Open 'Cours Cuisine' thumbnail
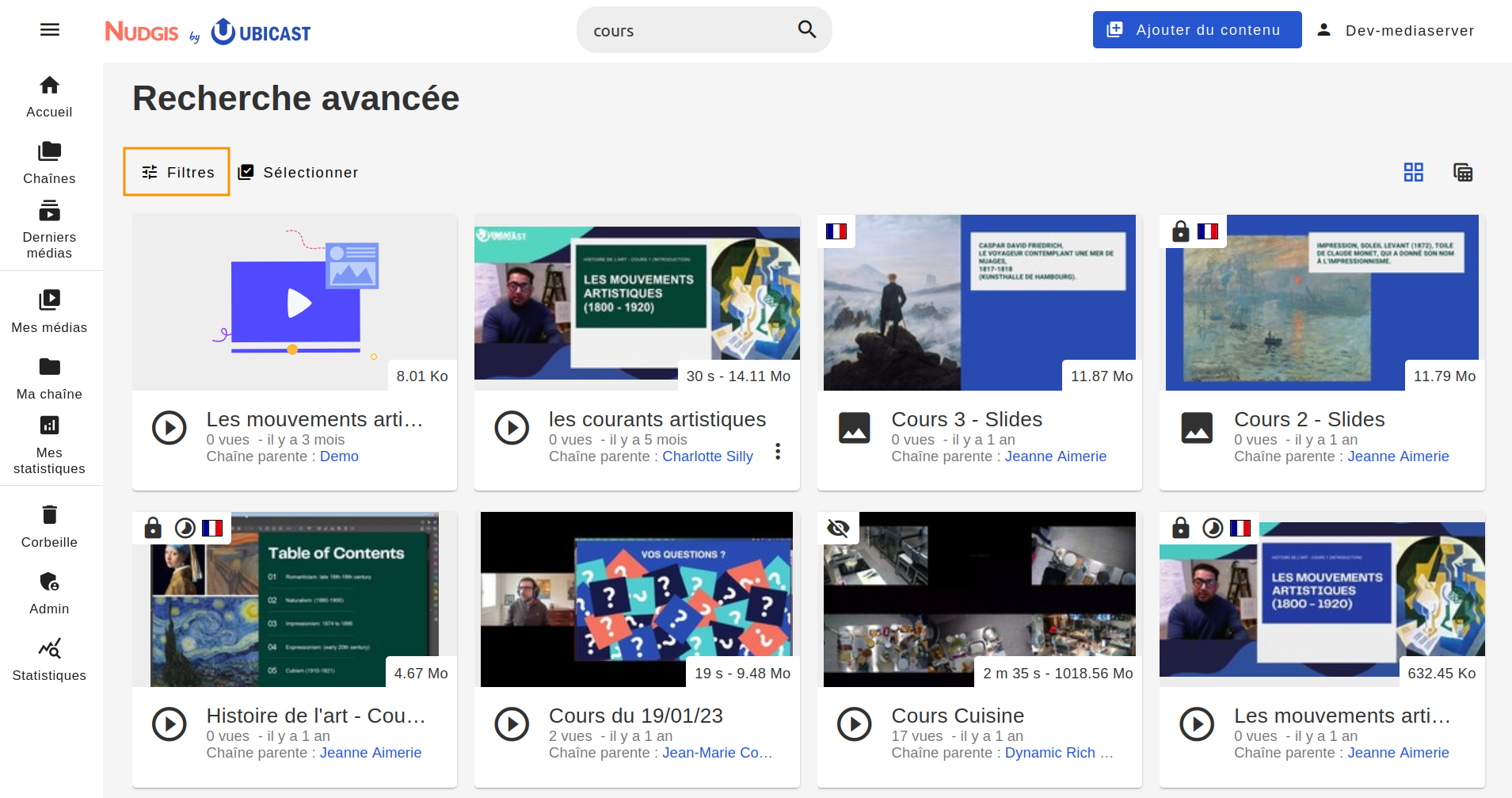The image size is (1512, 798). click(x=980, y=599)
